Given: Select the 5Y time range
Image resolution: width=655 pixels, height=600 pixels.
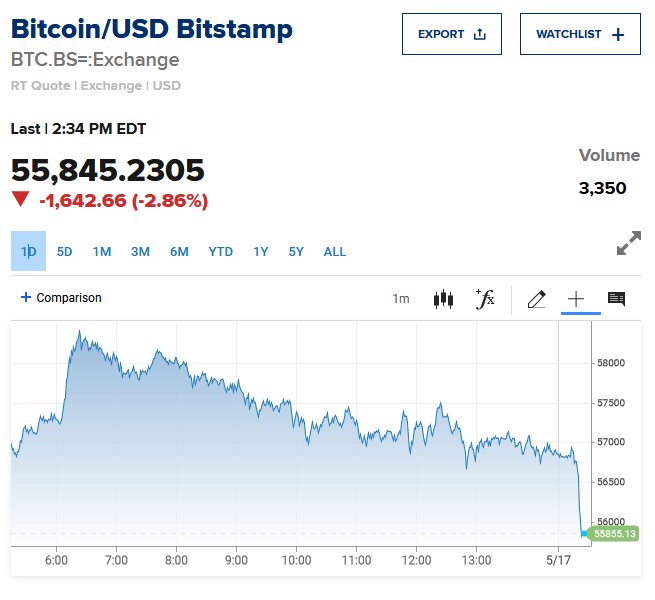Looking at the screenshot, I should pos(296,251).
